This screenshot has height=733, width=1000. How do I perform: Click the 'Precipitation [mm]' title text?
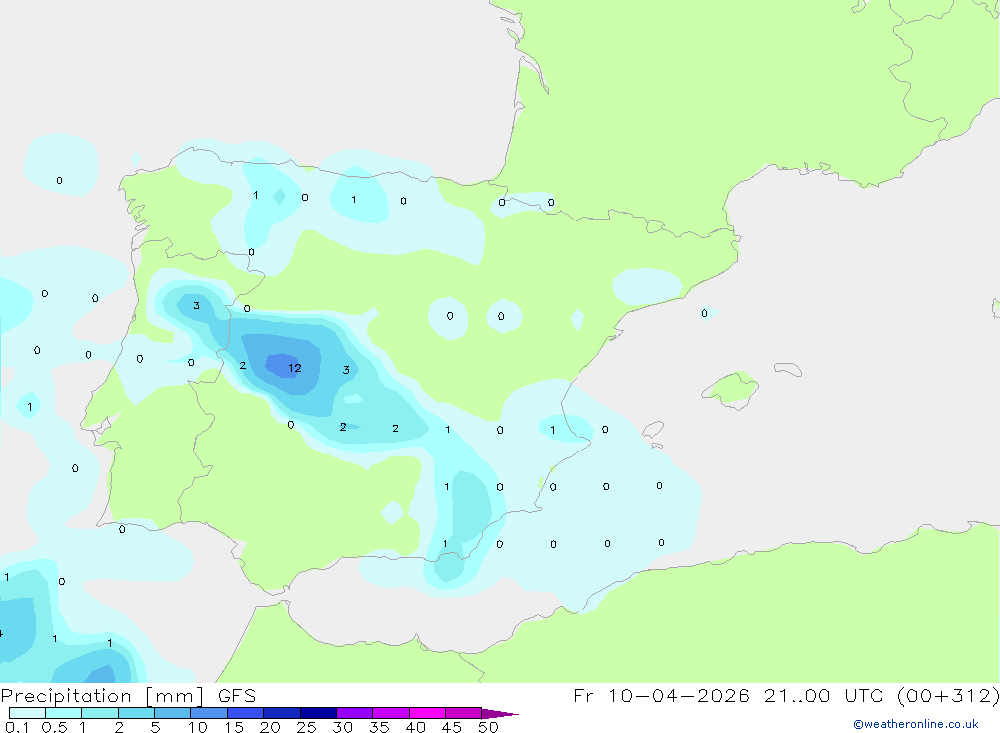pyautogui.click(x=102, y=696)
